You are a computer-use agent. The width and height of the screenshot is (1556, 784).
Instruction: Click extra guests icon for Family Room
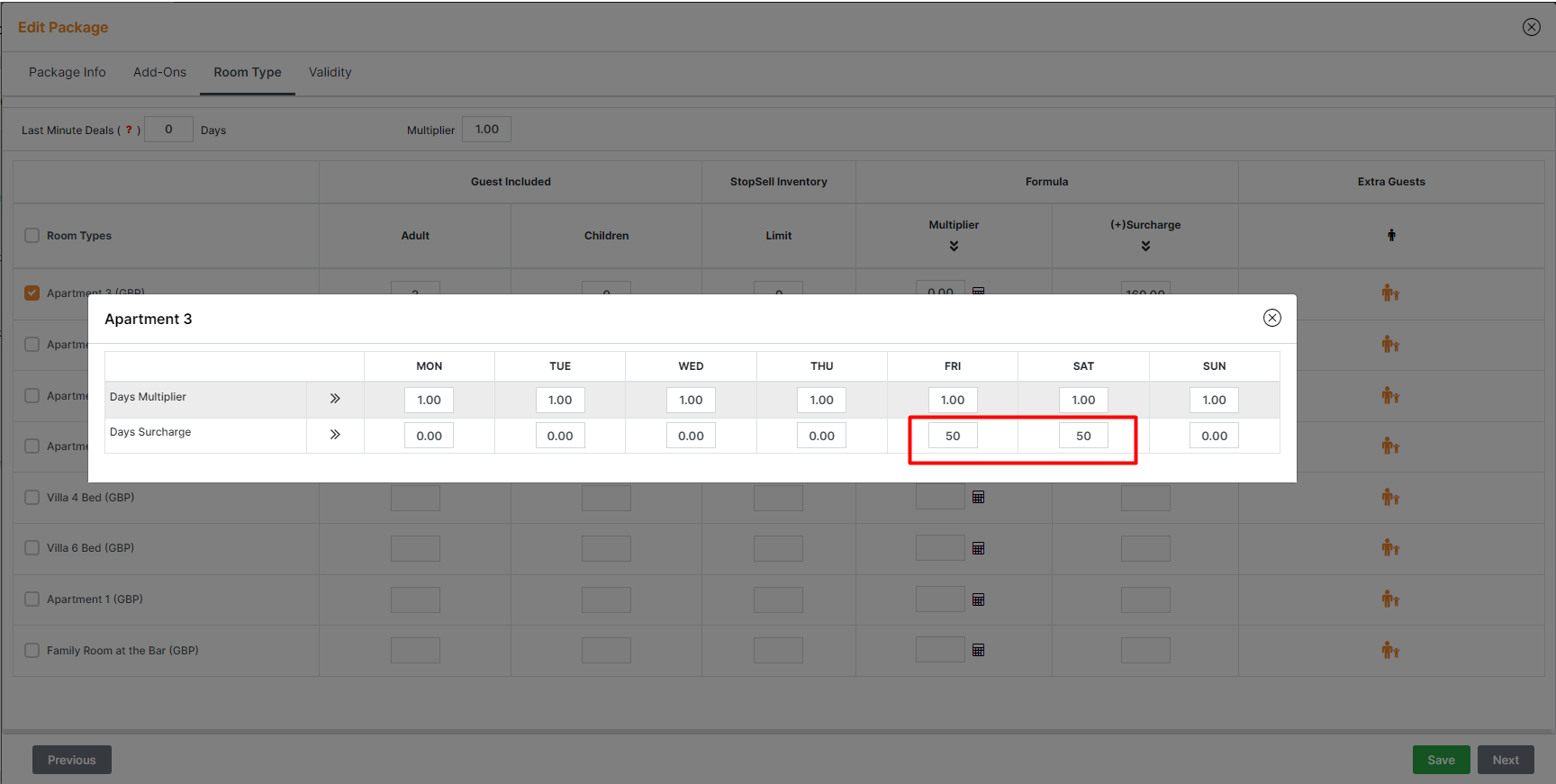[1390, 650]
